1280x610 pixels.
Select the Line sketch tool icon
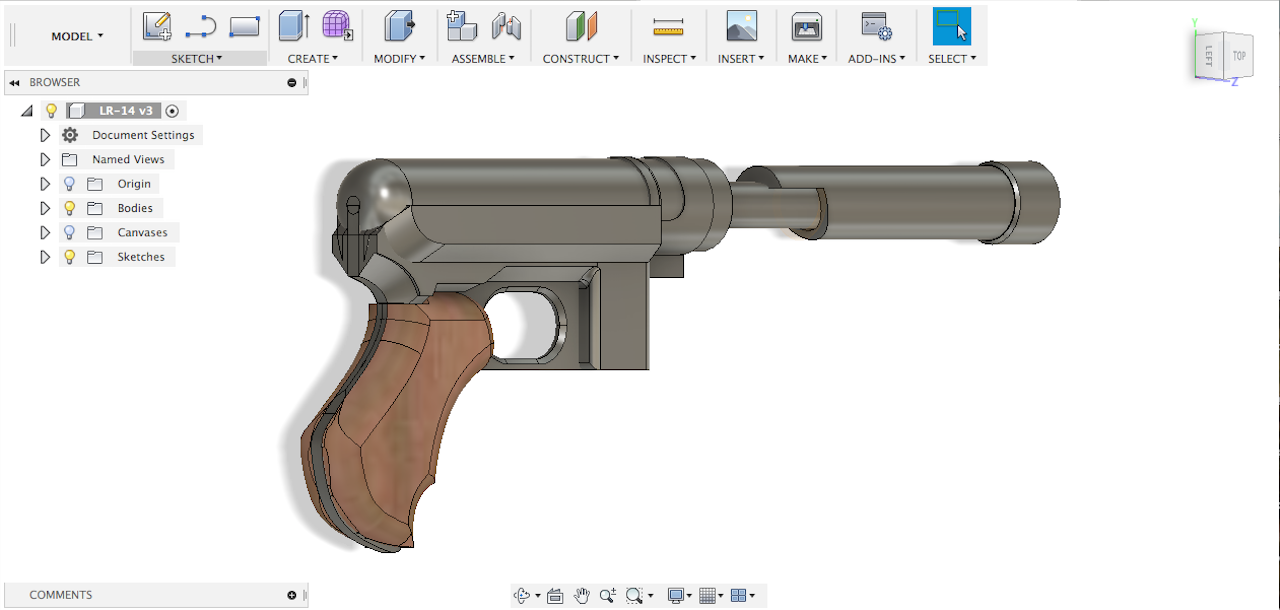pos(201,26)
